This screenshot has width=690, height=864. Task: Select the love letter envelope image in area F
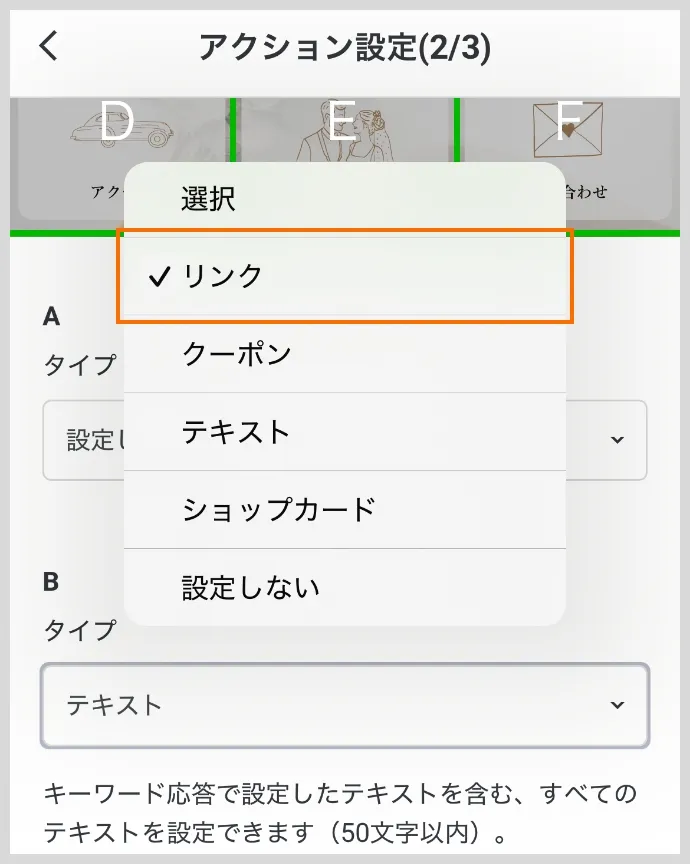(570, 130)
